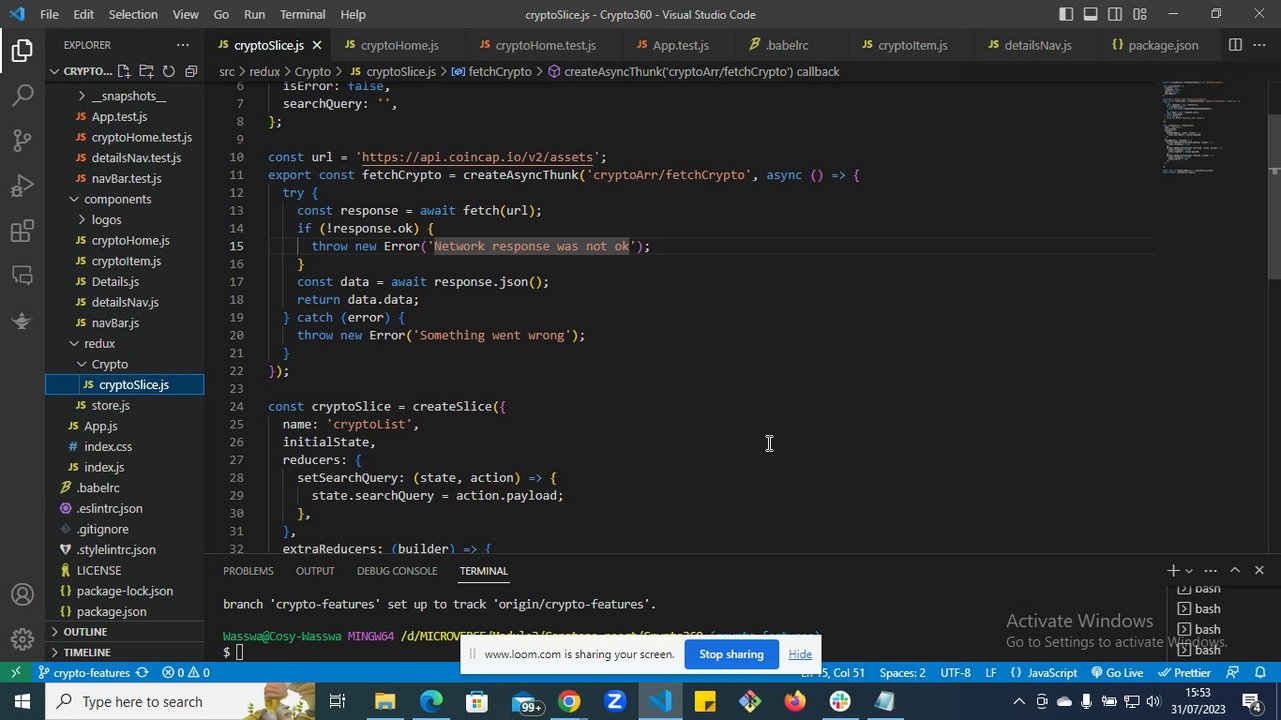Open the Manage gear settings icon
Screen dimensions: 1281x720
(x=22, y=639)
